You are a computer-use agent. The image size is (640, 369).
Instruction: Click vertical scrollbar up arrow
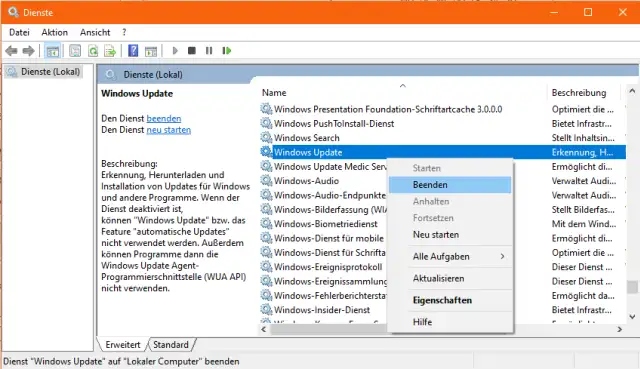click(632, 91)
